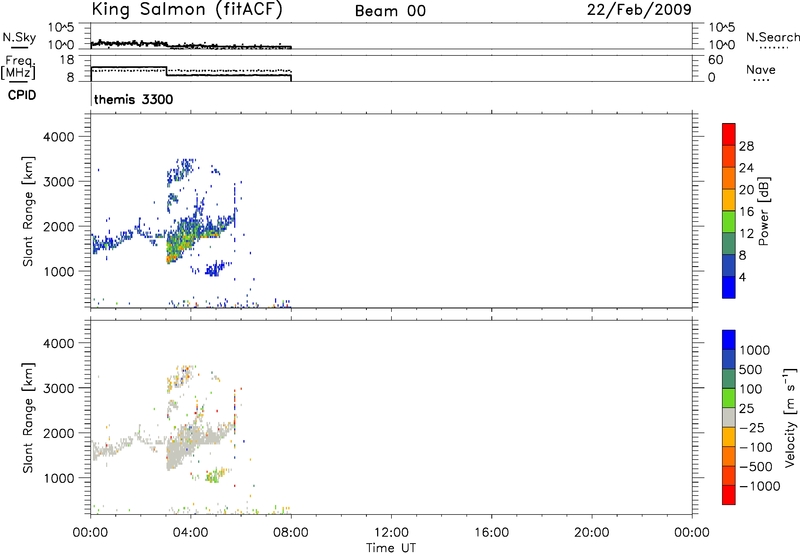Click the "−1000" Velocity colorbar label

tap(760, 486)
